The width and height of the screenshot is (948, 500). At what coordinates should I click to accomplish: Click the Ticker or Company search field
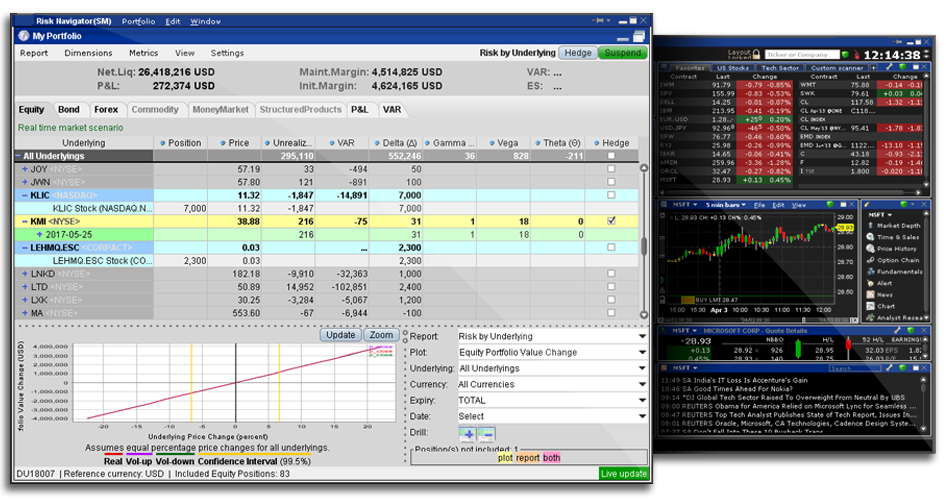(x=802, y=54)
